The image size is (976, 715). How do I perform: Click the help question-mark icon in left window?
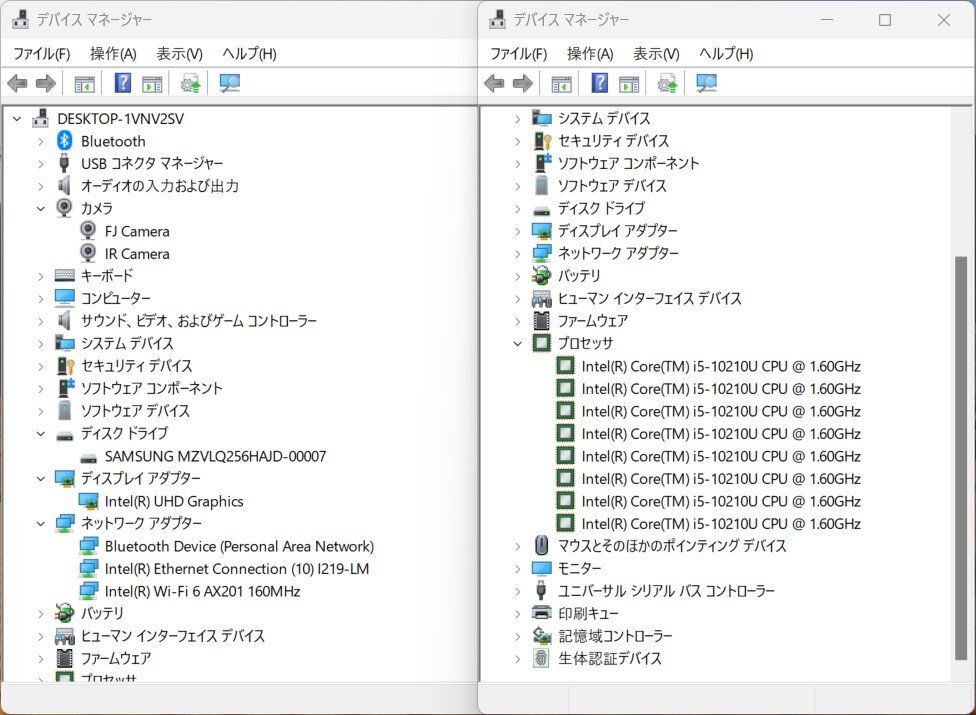pos(123,82)
